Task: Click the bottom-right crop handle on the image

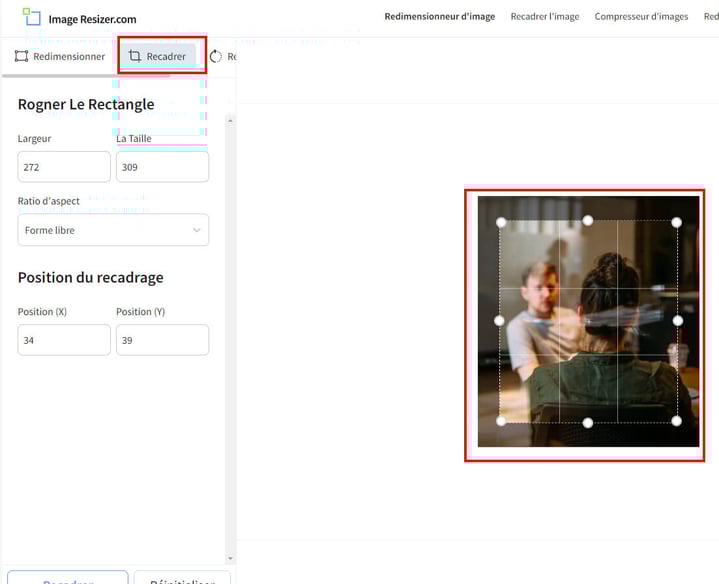Action: click(677, 421)
